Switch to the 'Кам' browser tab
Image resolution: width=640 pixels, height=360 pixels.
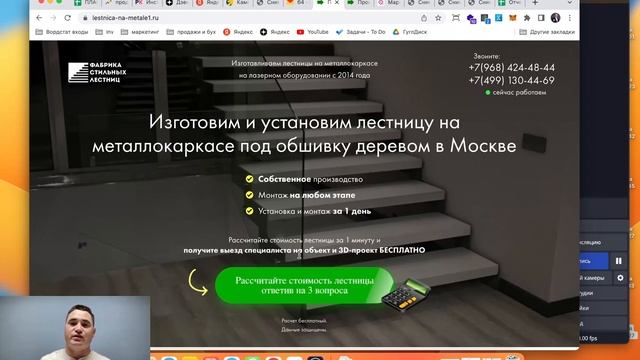coord(238,2)
